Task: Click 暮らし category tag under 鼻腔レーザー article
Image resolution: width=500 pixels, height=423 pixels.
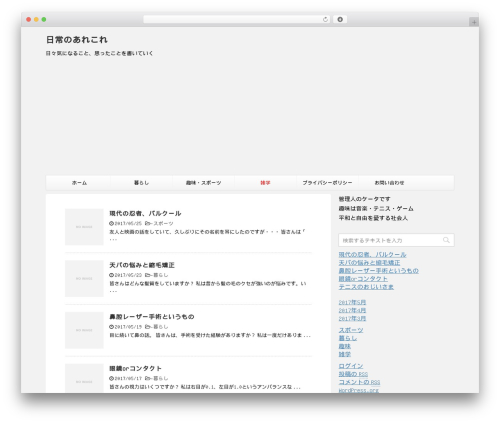Action: tap(160, 327)
